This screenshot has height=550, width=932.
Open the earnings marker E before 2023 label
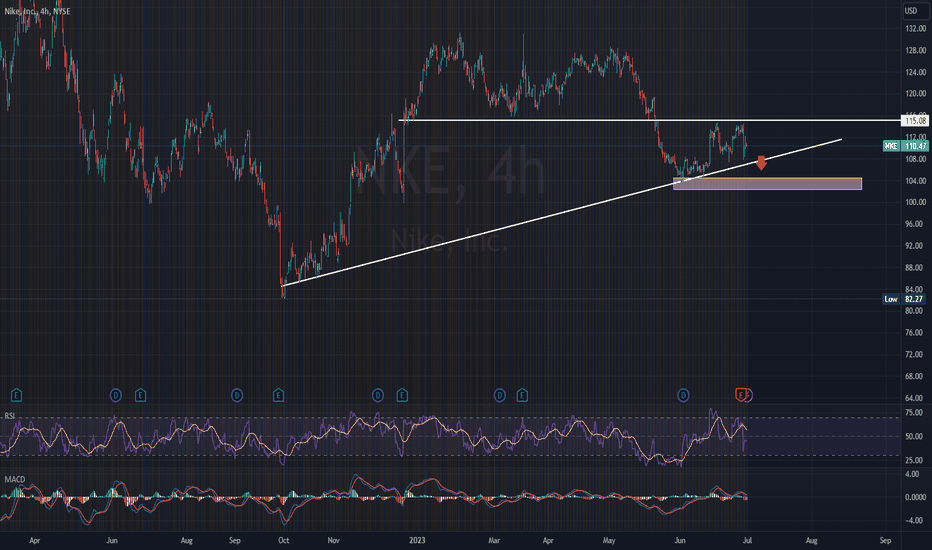[x=402, y=395]
